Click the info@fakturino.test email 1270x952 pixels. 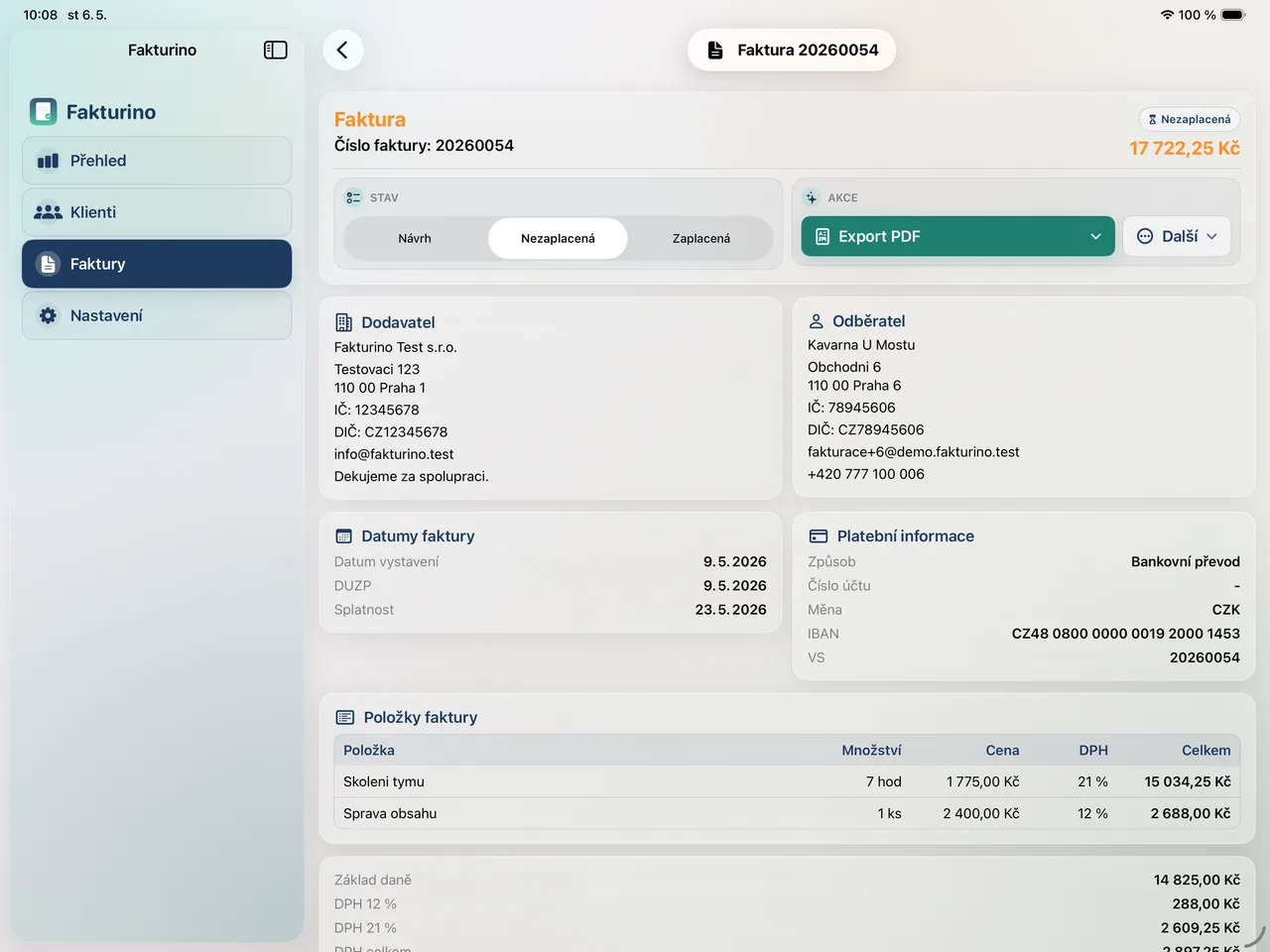[x=394, y=454]
